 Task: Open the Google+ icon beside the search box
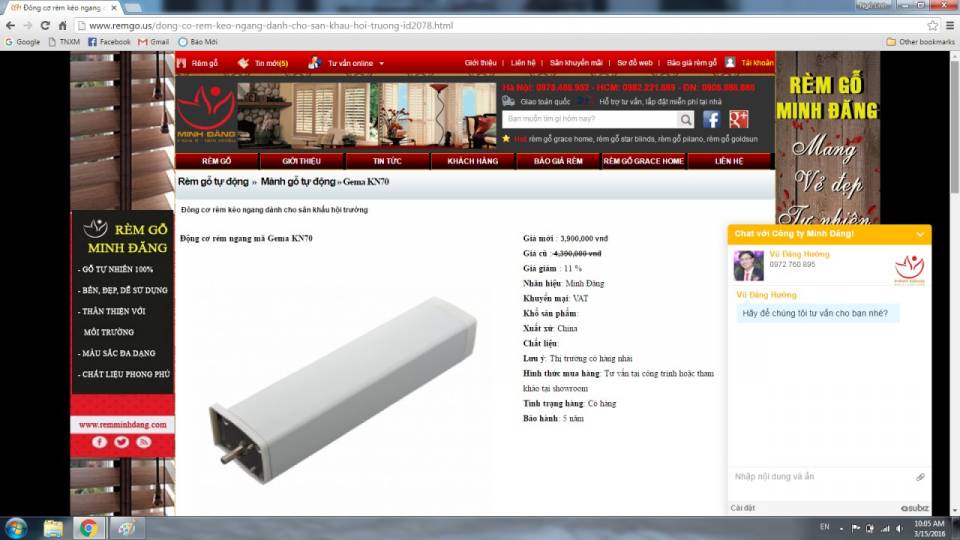point(739,120)
